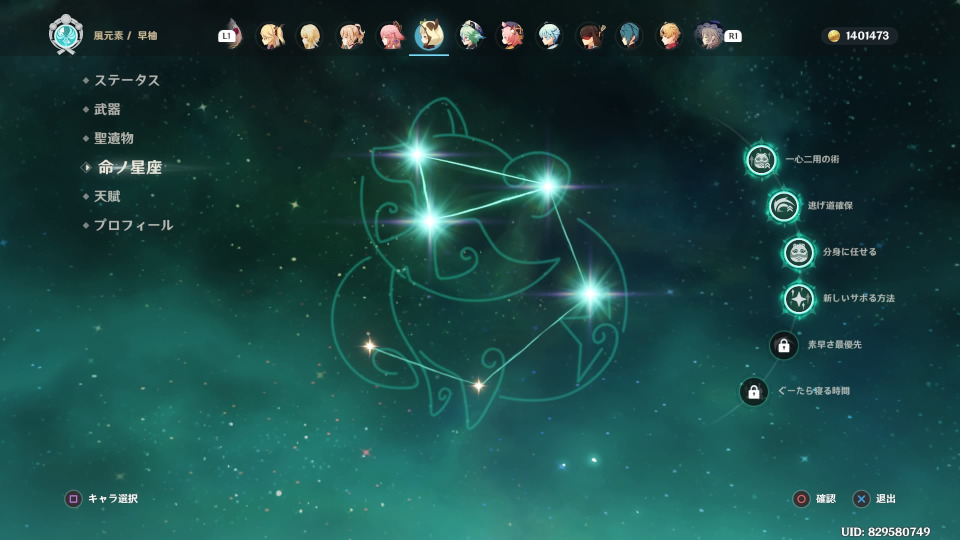Screen dimensions: 960x540
Task: Click the 風元素 / 早柚 character title
Action: pyautogui.click(x=125, y=36)
